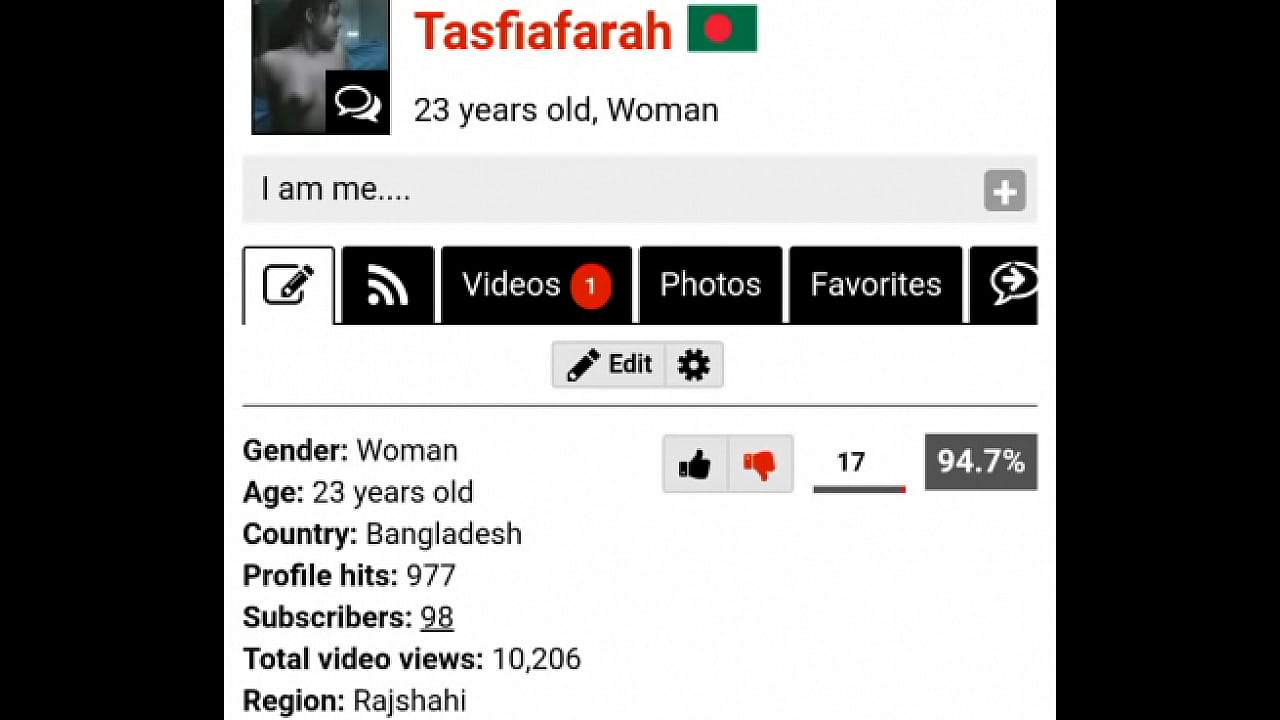The image size is (1280, 720).
Task: Give the profile a thumbs up
Action: (695, 464)
